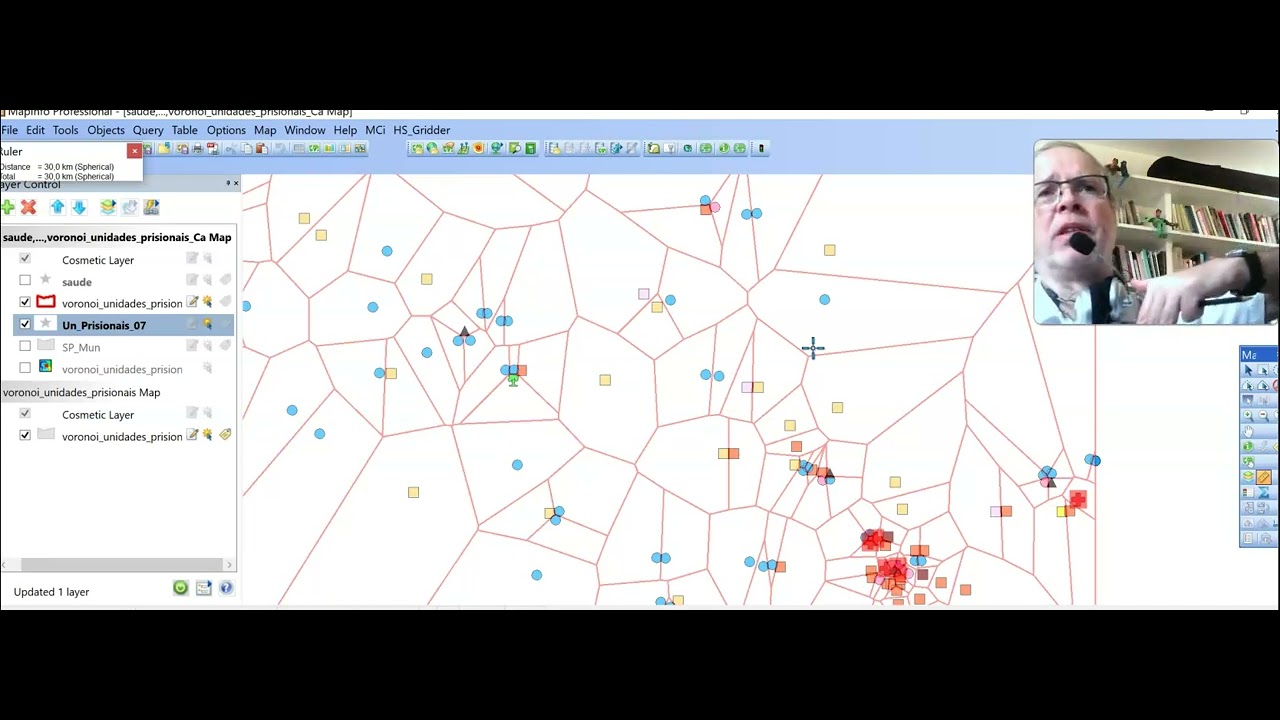Open the Objects menu

click(106, 130)
